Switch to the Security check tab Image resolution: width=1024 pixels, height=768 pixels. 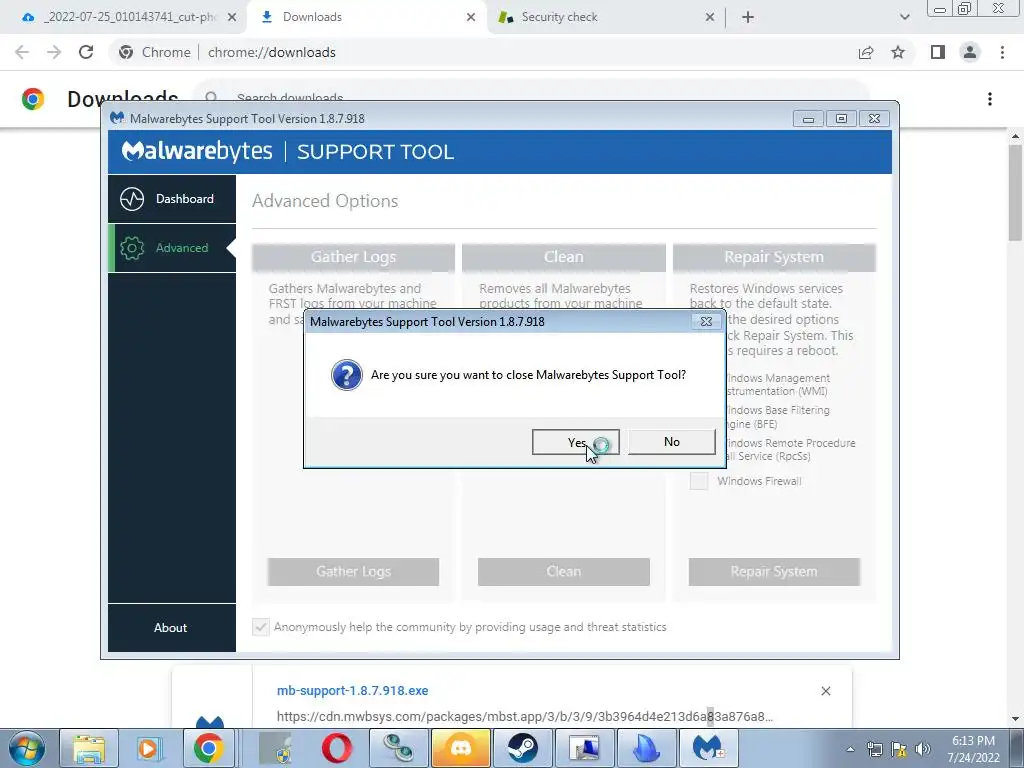tap(606, 17)
